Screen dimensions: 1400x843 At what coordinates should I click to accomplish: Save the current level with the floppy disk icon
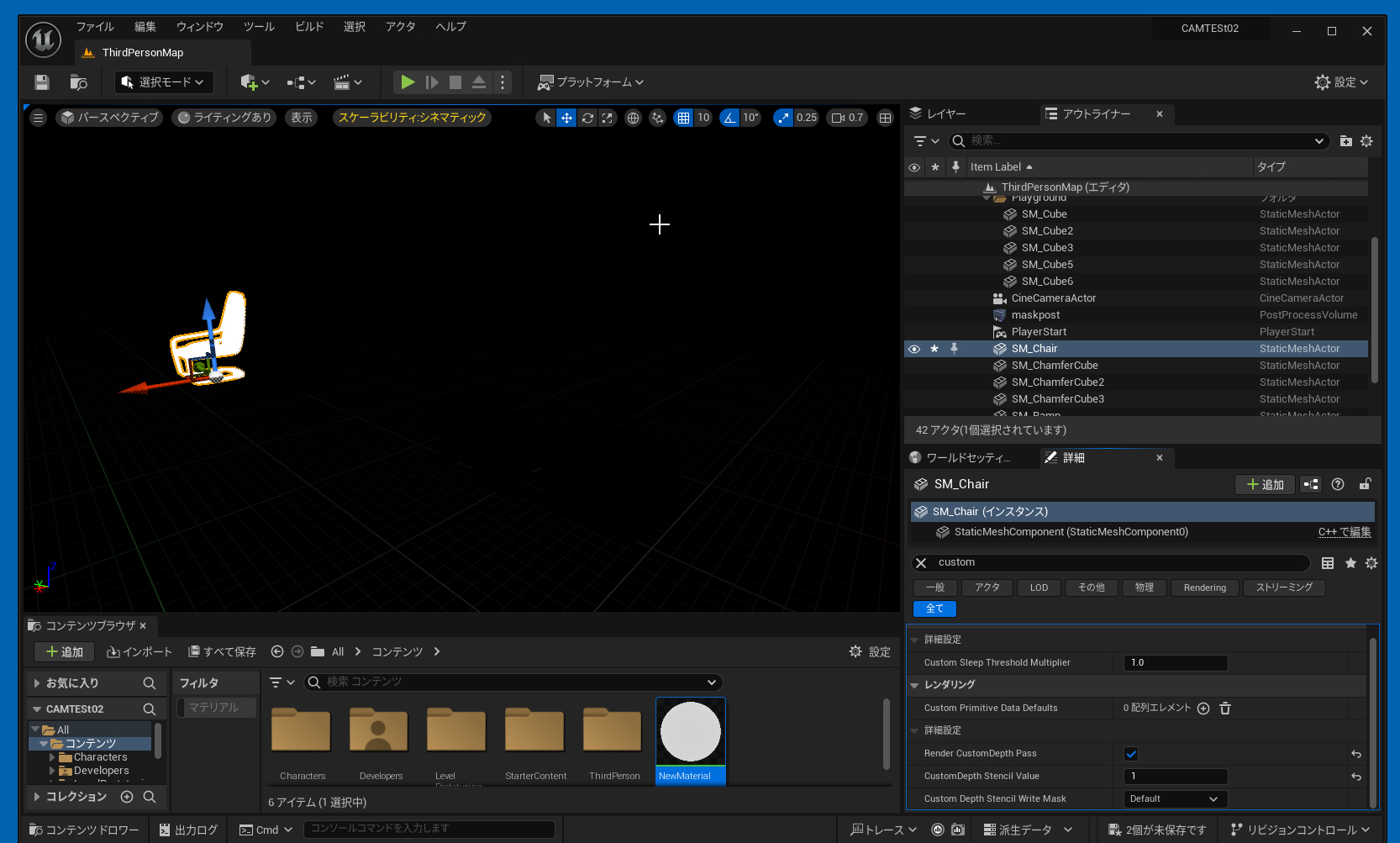pyautogui.click(x=42, y=82)
